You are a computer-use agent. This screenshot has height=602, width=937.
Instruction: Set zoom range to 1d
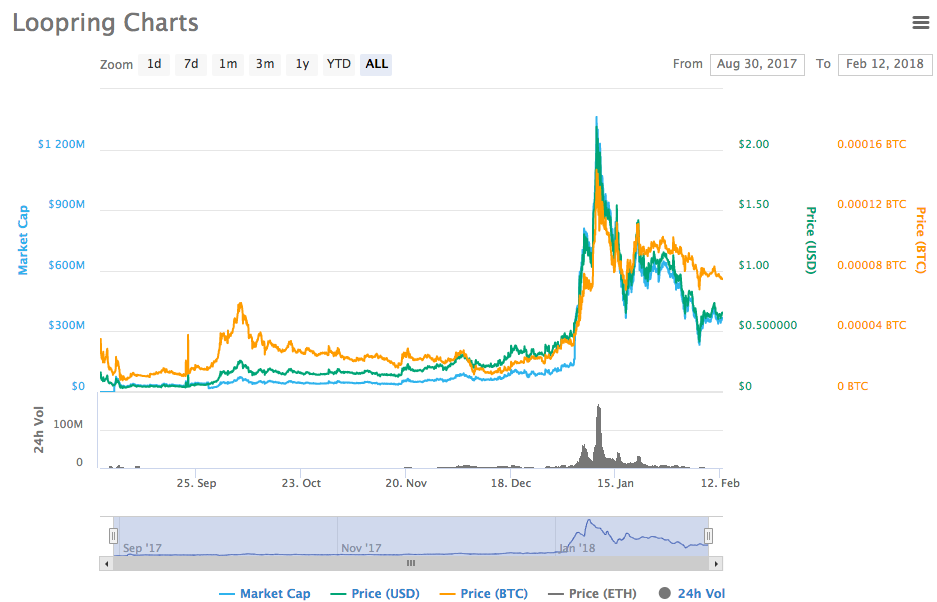154,64
